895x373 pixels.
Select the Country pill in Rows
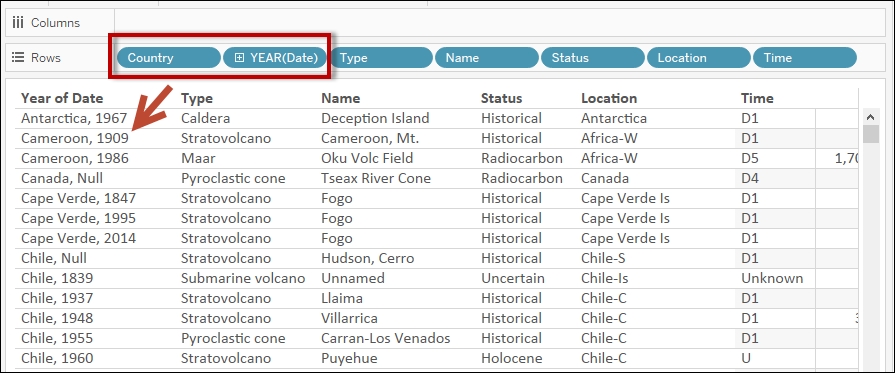click(x=169, y=58)
